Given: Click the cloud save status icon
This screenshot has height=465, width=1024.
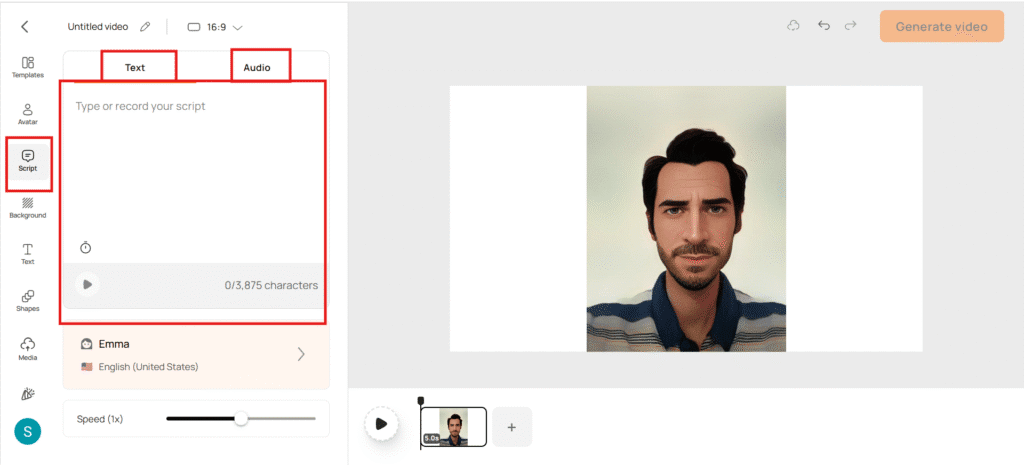Looking at the screenshot, I should pos(793,26).
